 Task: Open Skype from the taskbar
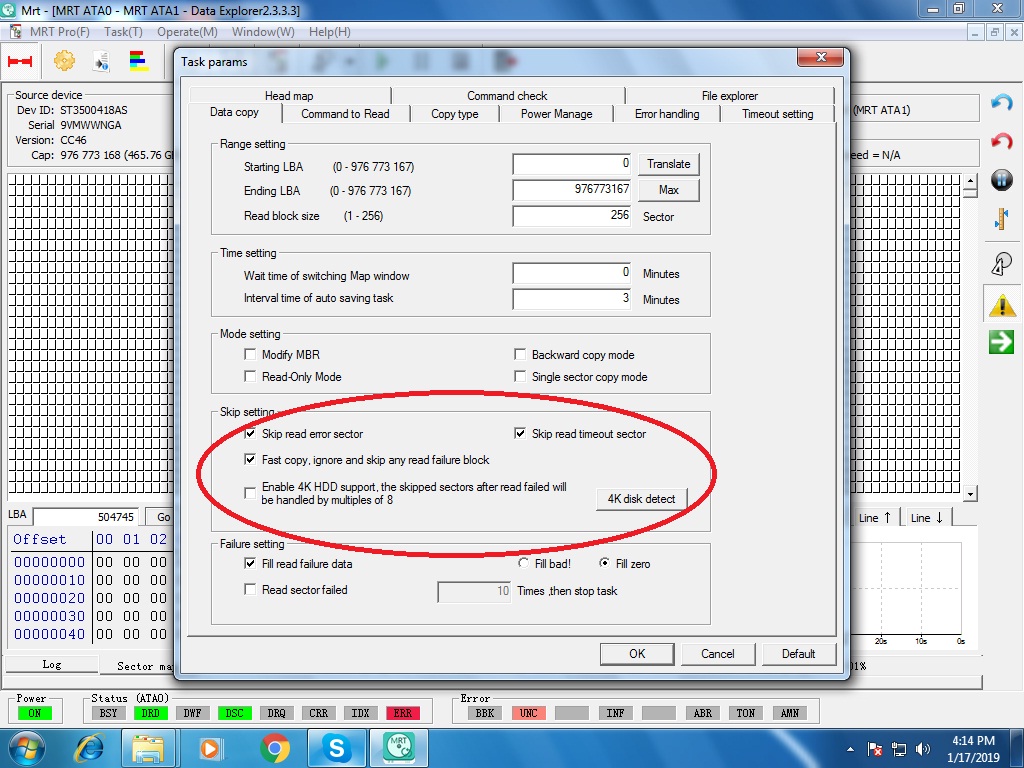(336, 748)
